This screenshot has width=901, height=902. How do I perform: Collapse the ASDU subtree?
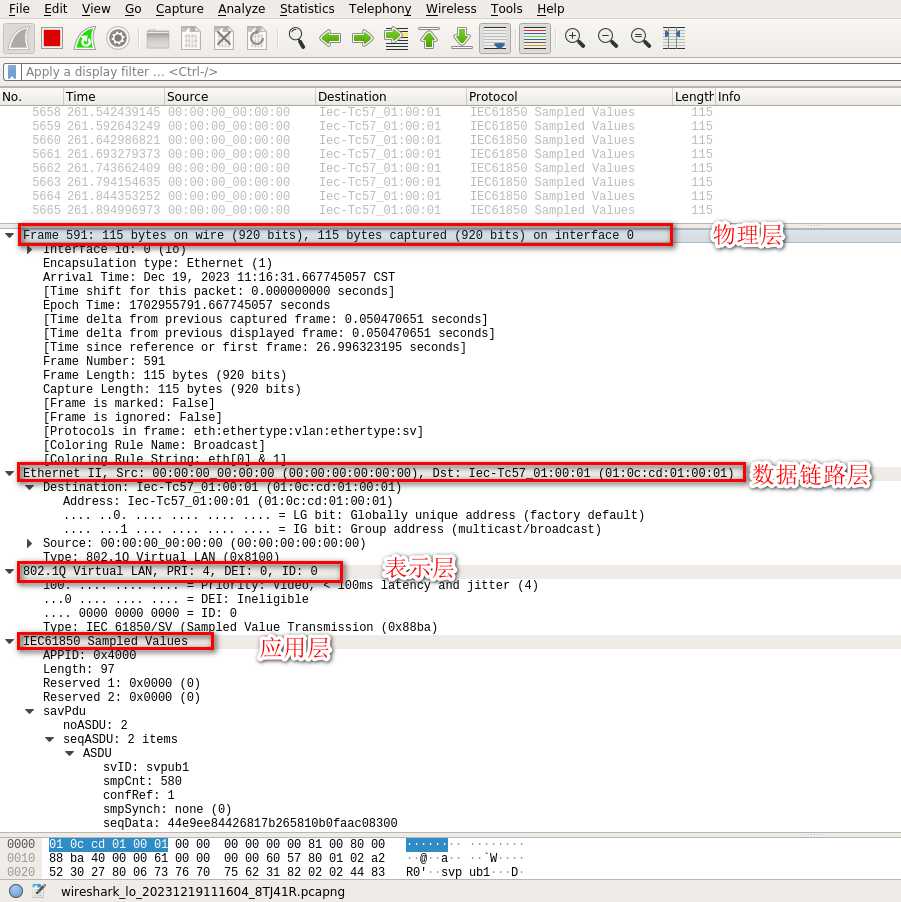[x=70, y=754]
